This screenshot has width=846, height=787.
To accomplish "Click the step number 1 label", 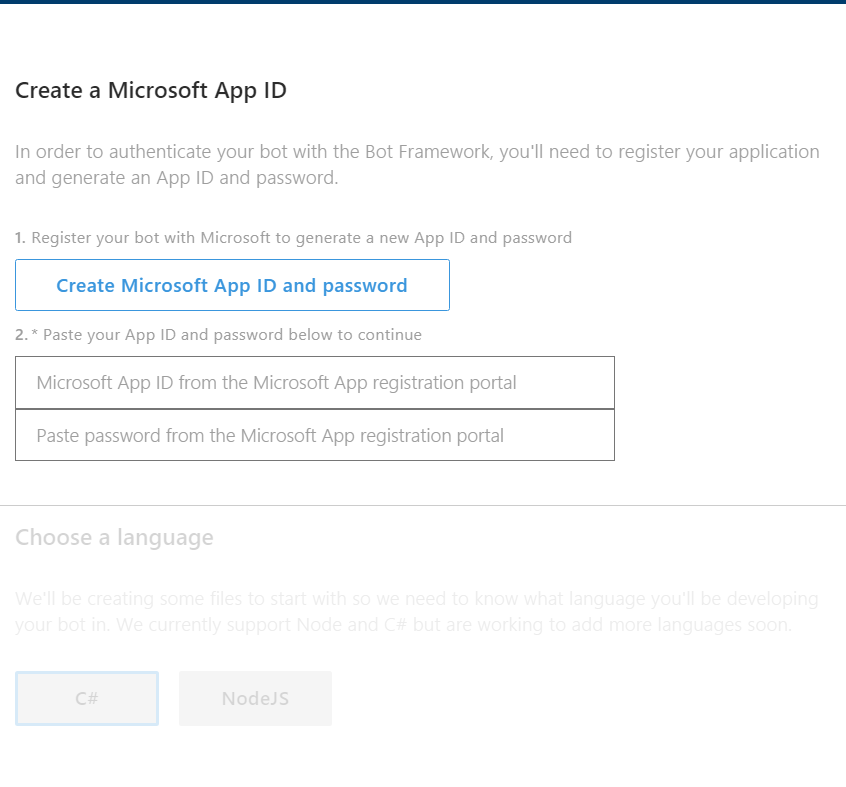I will tap(21, 238).
